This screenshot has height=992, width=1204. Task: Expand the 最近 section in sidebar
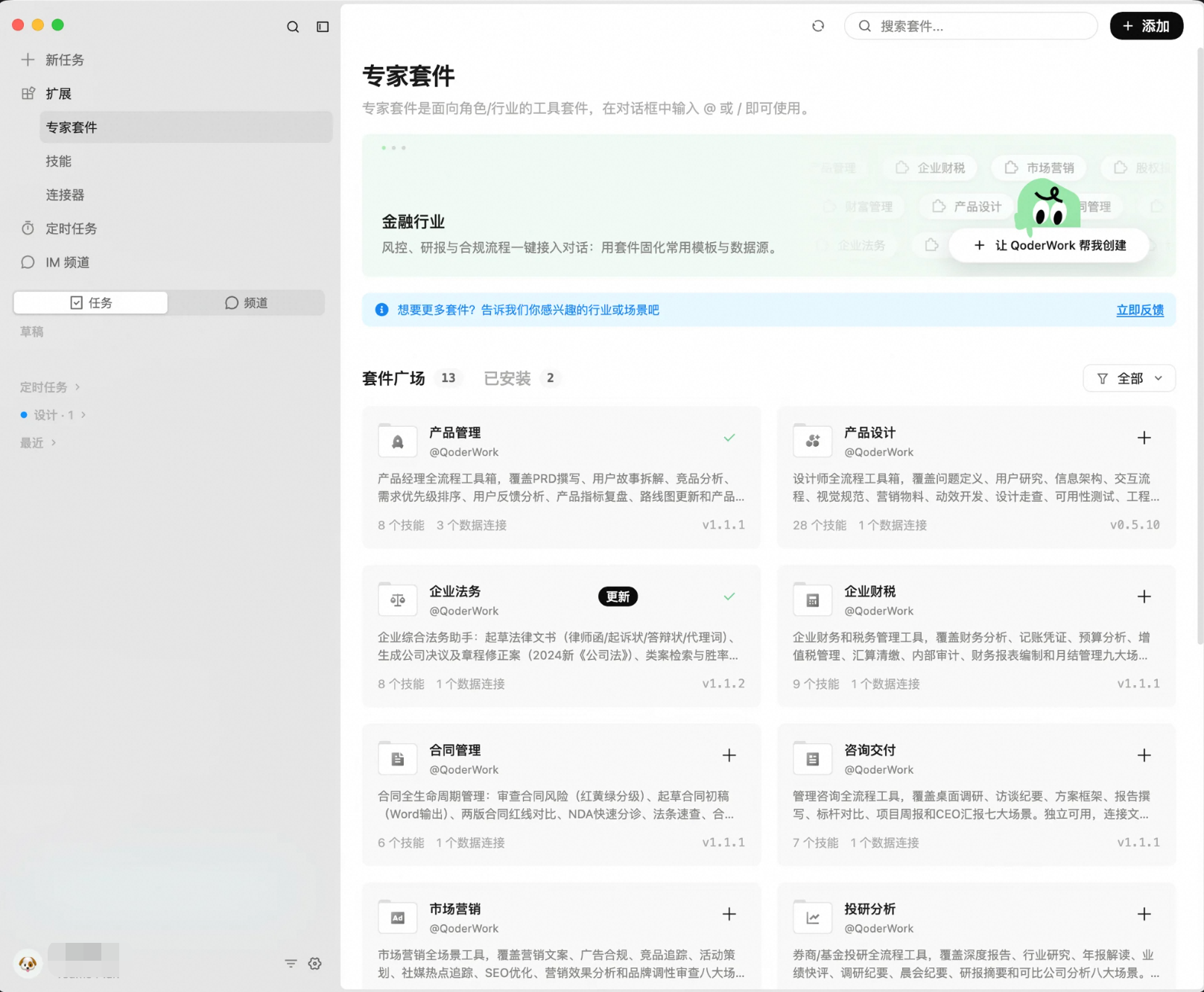tap(38, 443)
